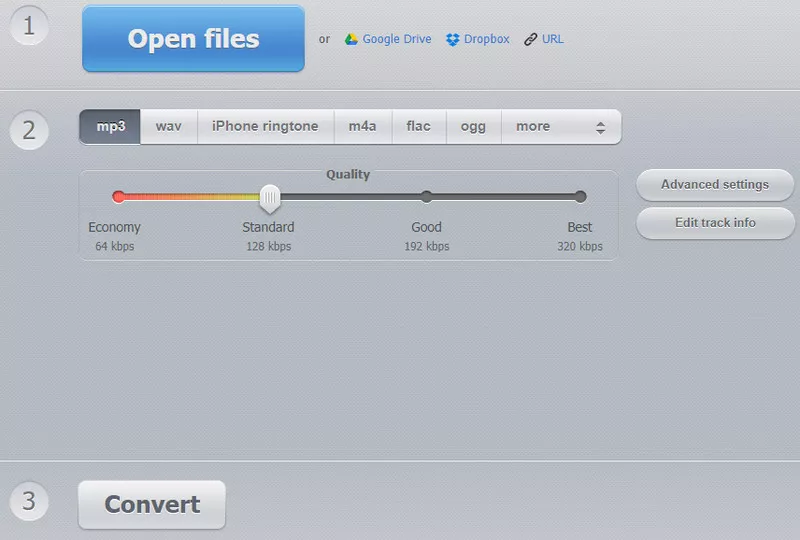Screen dimensions: 800x540
Task: Click the 128 kbps text
Action: (x=269, y=246)
